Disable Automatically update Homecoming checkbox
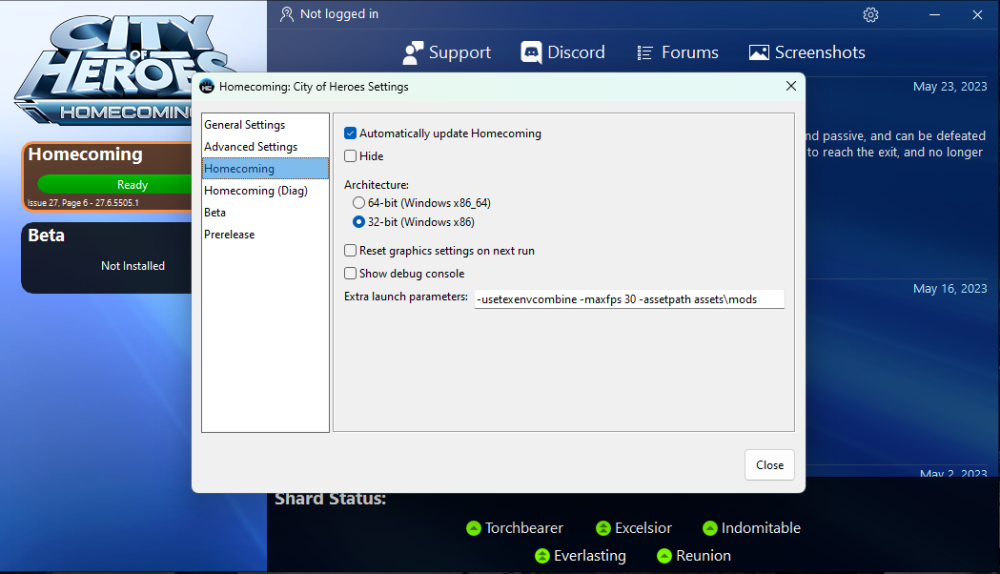Image resolution: width=1000 pixels, height=574 pixels. tap(350, 133)
